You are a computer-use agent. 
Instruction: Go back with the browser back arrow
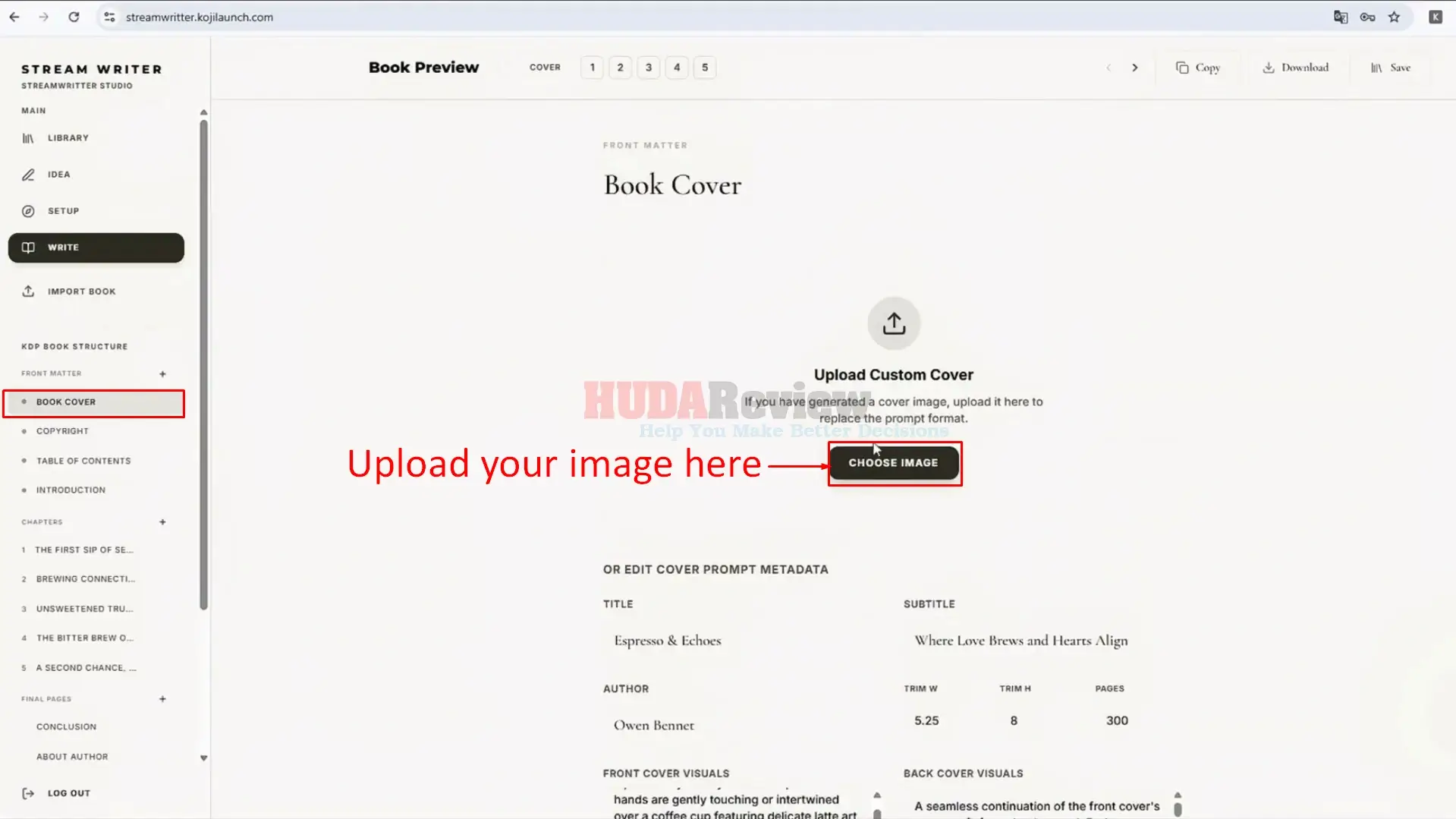[14, 17]
